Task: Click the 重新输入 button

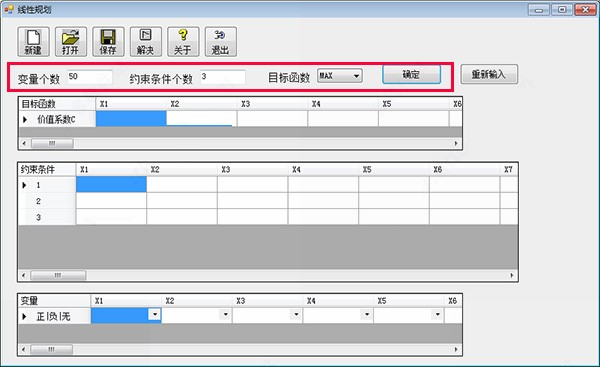Action: click(x=489, y=74)
